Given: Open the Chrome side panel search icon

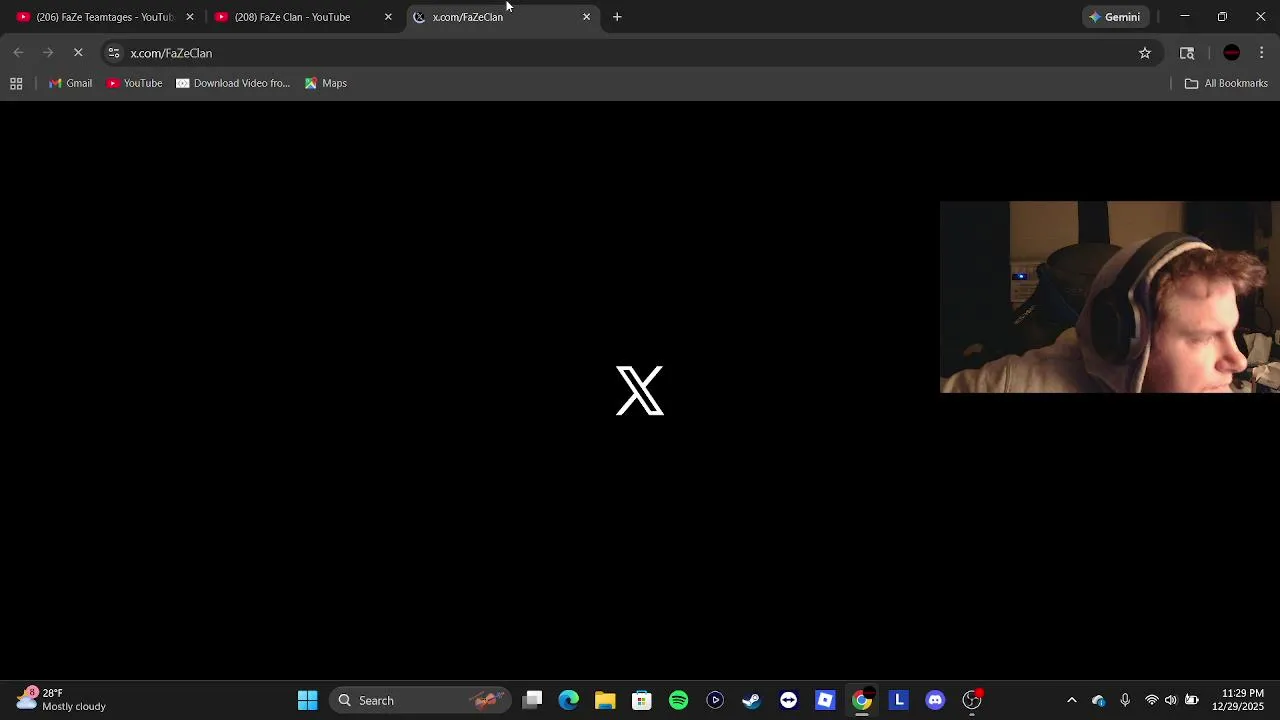Looking at the screenshot, I should pyautogui.click(x=1187, y=53).
